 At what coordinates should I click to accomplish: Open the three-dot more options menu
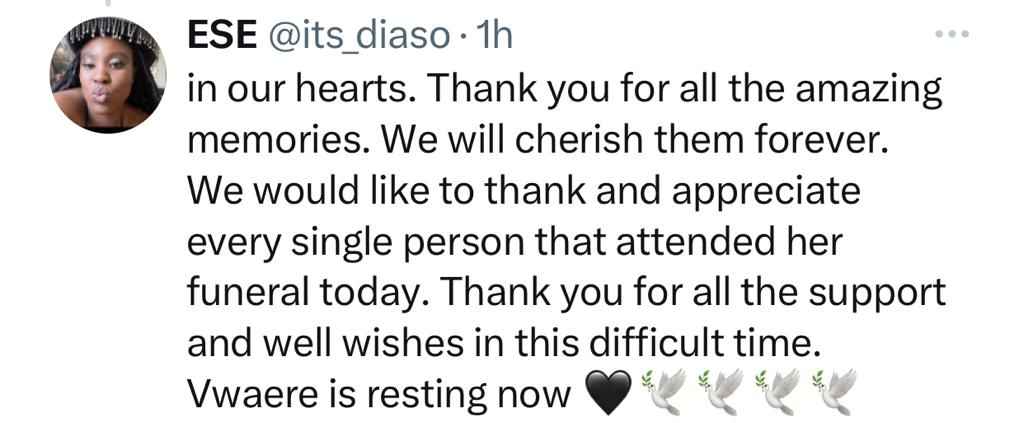[x=950, y=33]
